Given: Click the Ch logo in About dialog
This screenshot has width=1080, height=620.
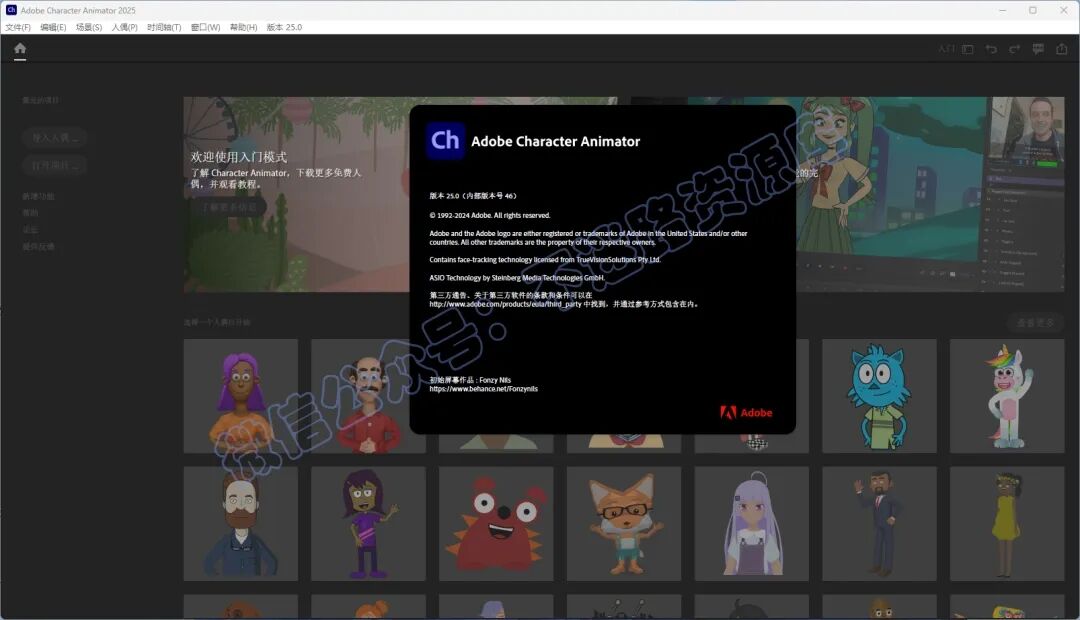Looking at the screenshot, I should (x=445, y=141).
